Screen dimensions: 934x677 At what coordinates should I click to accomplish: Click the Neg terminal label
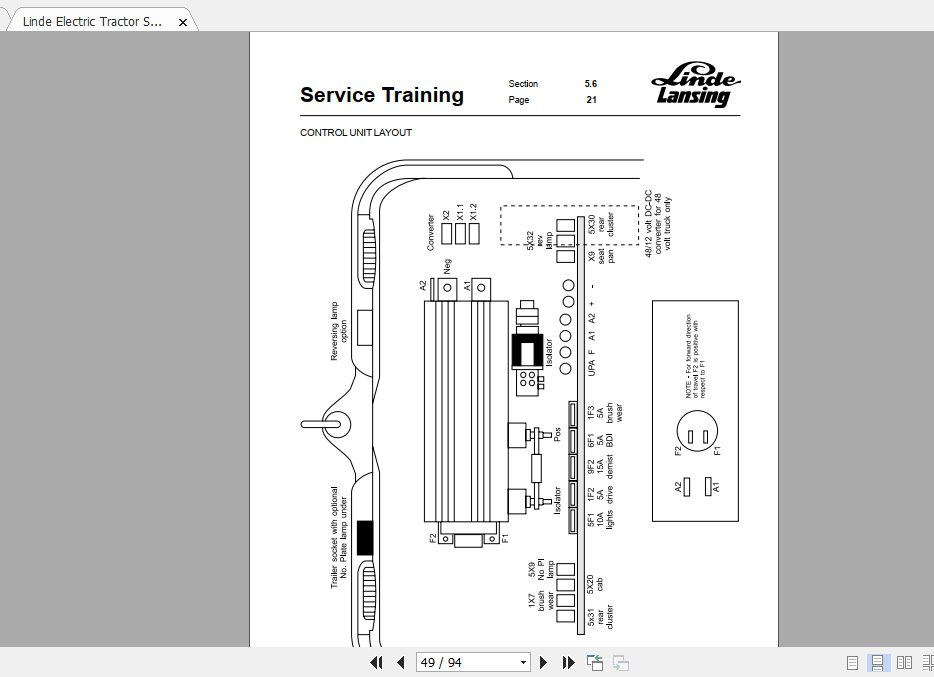447,266
